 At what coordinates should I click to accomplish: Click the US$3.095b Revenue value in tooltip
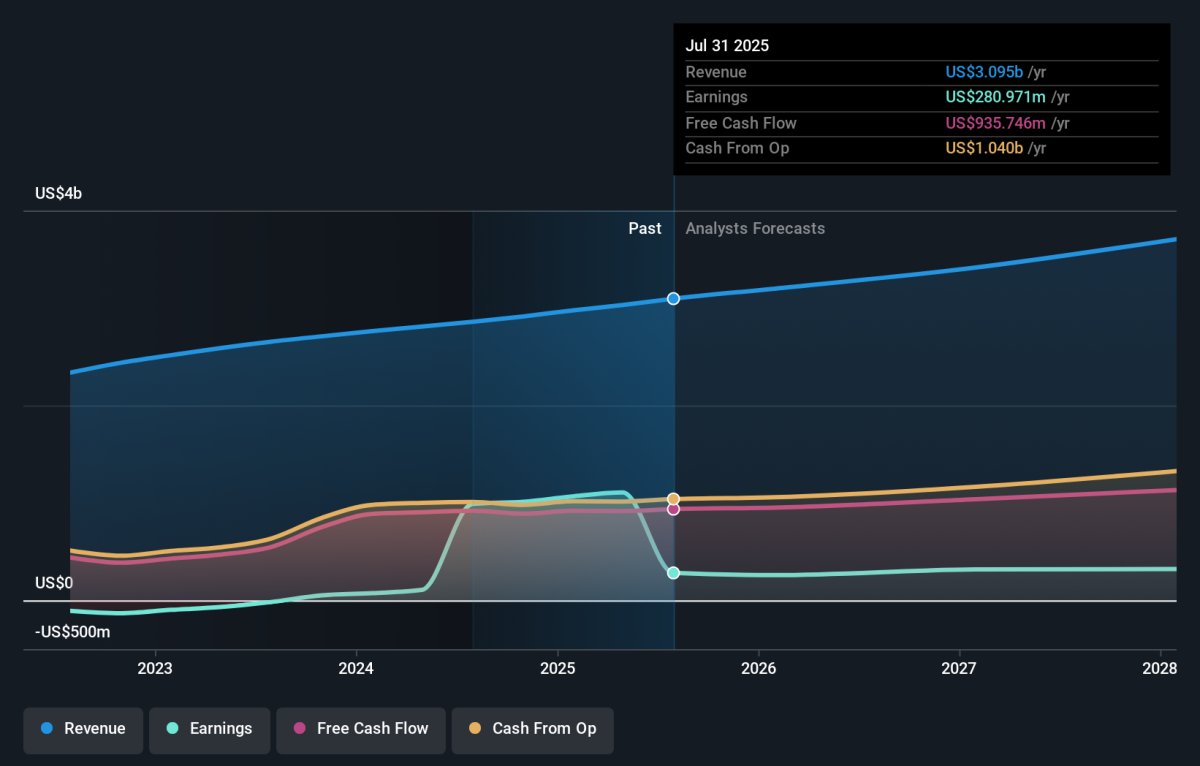pos(984,72)
